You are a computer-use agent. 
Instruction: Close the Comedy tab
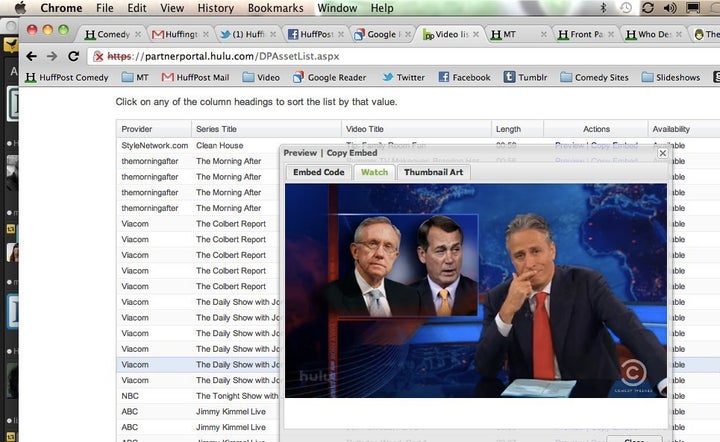(x=138, y=34)
